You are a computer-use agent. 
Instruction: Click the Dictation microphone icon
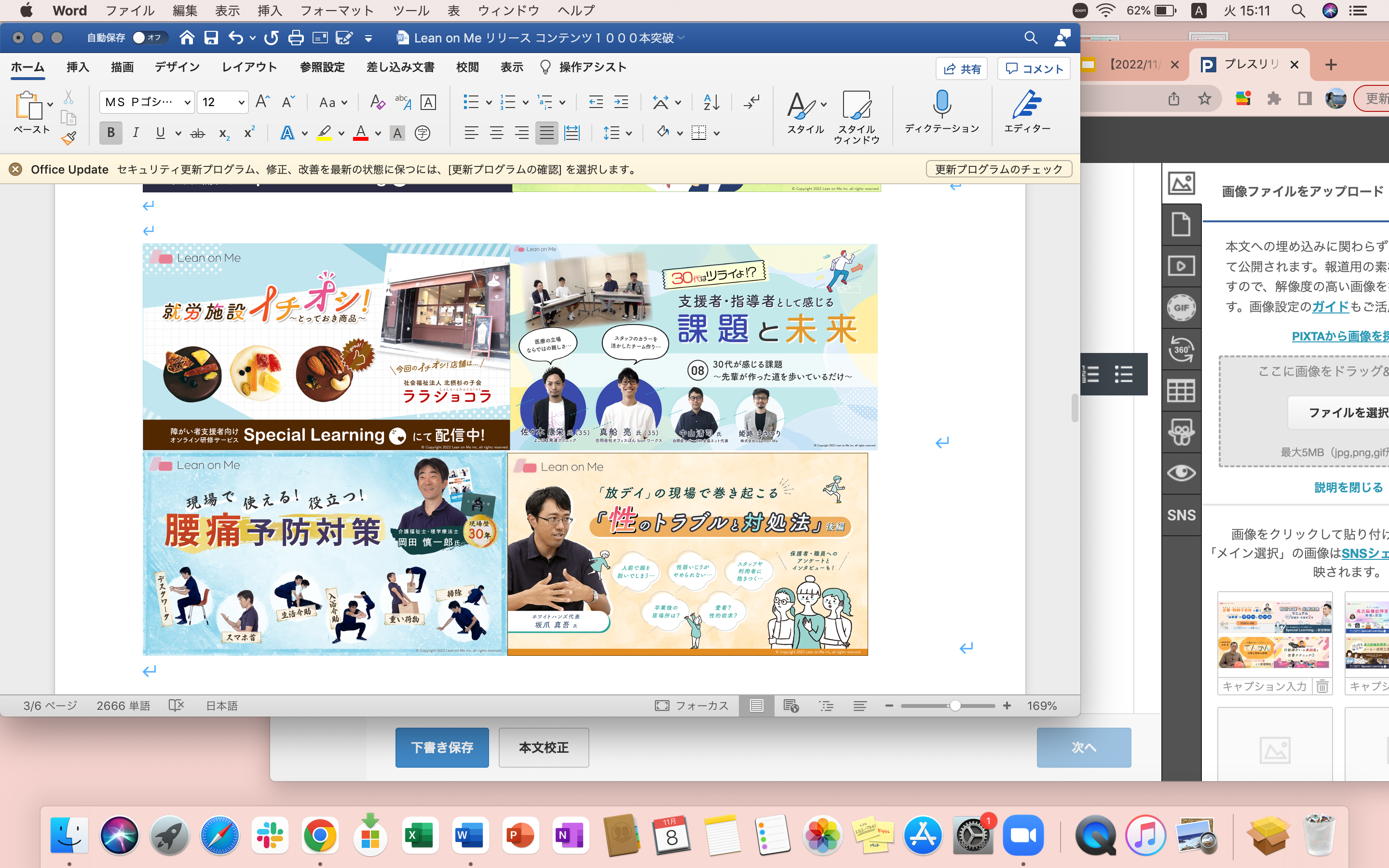pos(941,104)
